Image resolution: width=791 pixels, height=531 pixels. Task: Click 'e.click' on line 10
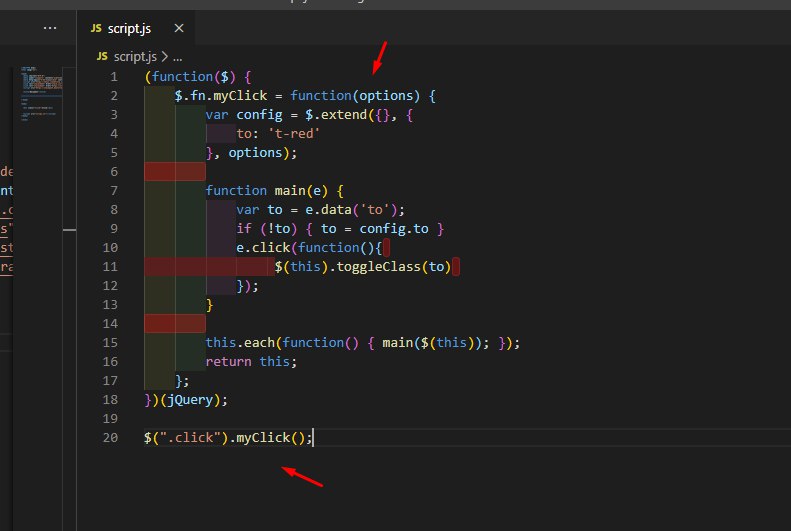[263, 248]
